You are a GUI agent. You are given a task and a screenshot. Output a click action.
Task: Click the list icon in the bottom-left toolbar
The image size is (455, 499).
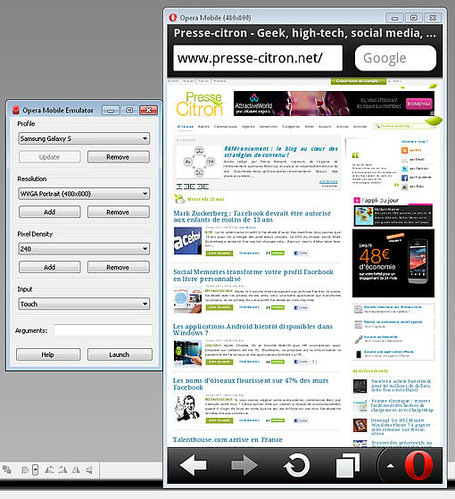(x=25, y=470)
